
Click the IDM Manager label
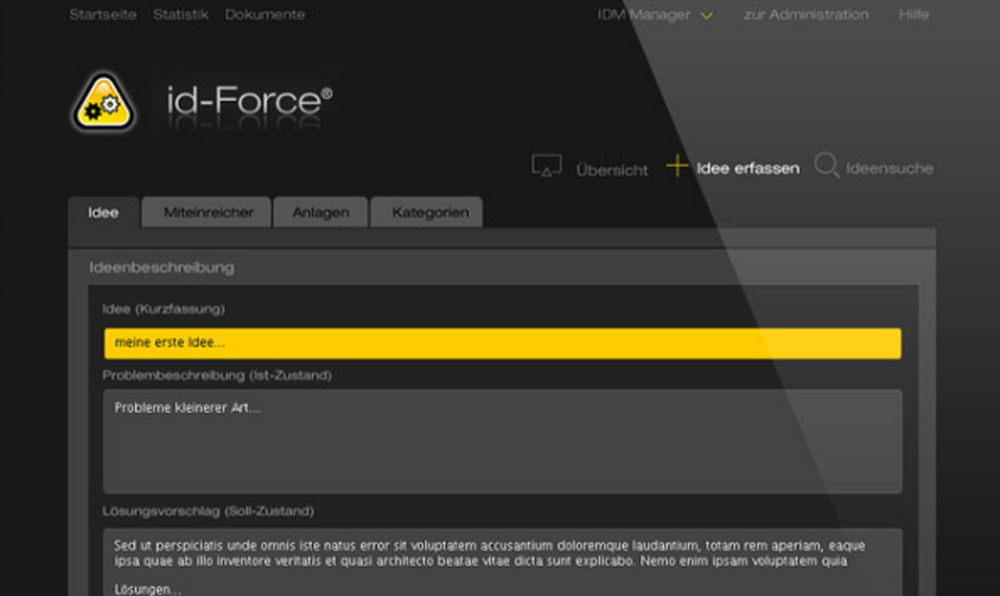(644, 15)
